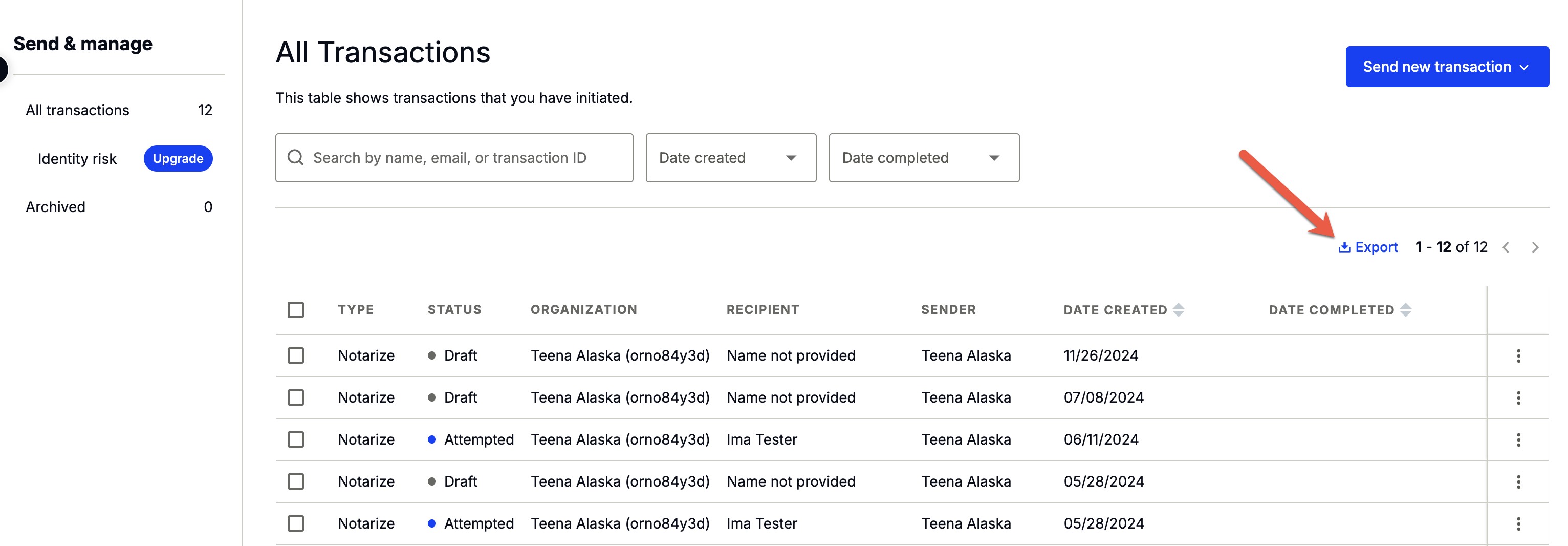
Task: Open the Date created filter dropdown
Action: pos(730,158)
